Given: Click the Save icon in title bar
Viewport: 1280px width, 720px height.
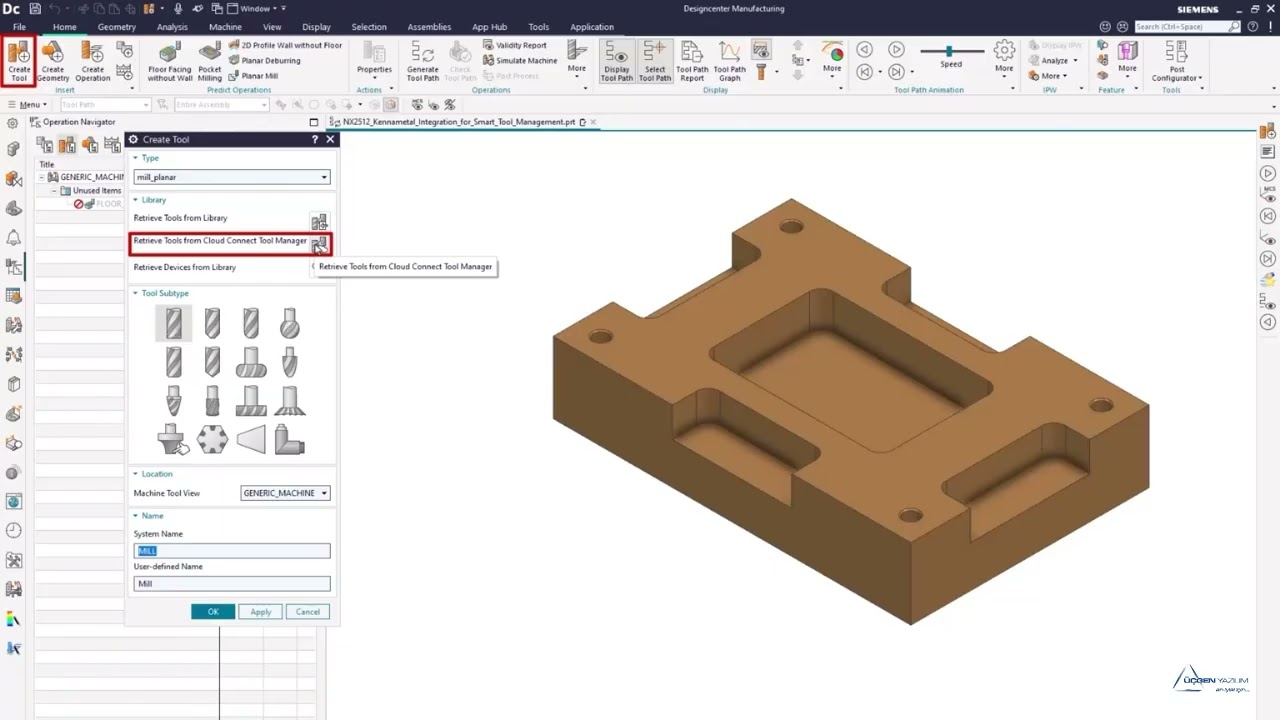Looking at the screenshot, I should coord(35,8).
